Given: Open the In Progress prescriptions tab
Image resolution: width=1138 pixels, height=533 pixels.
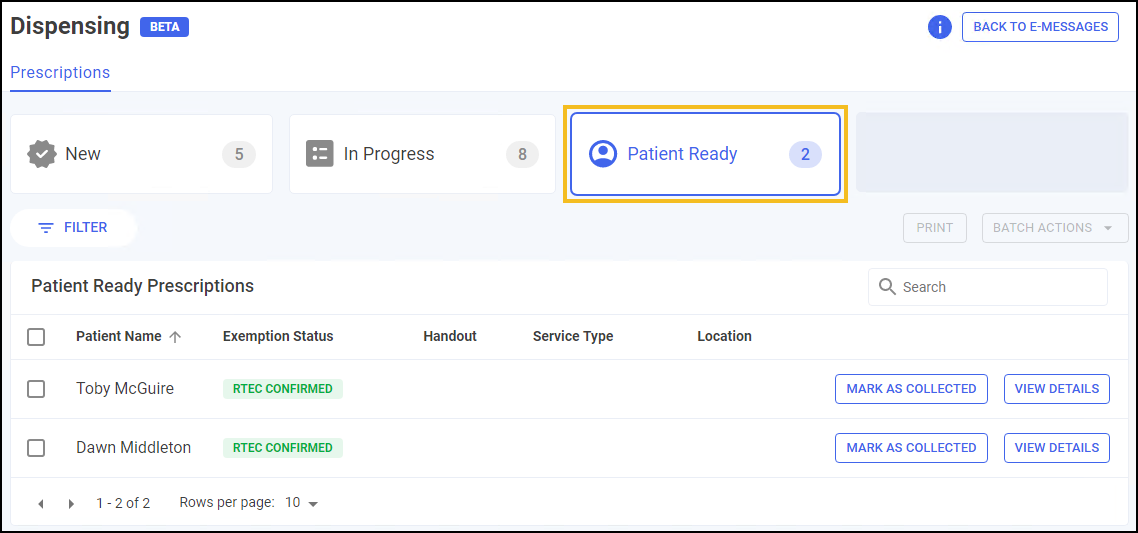Looking at the screenshot, I should (421, 154).
